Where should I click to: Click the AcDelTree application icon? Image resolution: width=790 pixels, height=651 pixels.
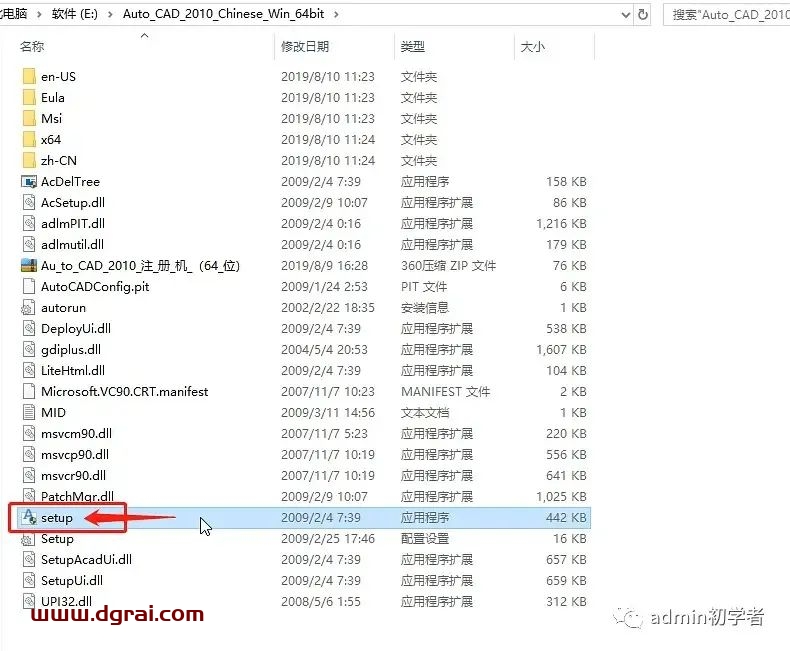pos(29,181)
